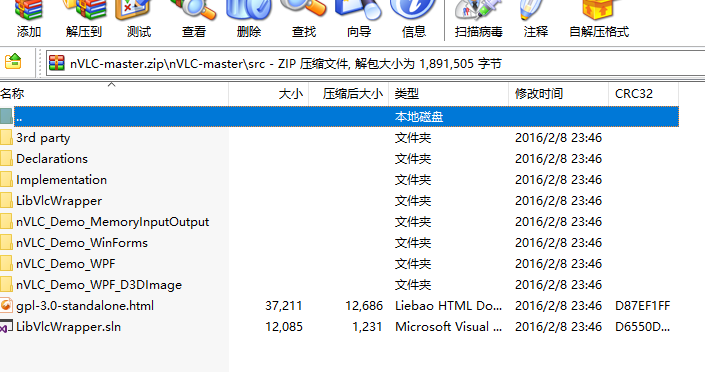Click the Test (测试) toolbar icon

(138, 19)
